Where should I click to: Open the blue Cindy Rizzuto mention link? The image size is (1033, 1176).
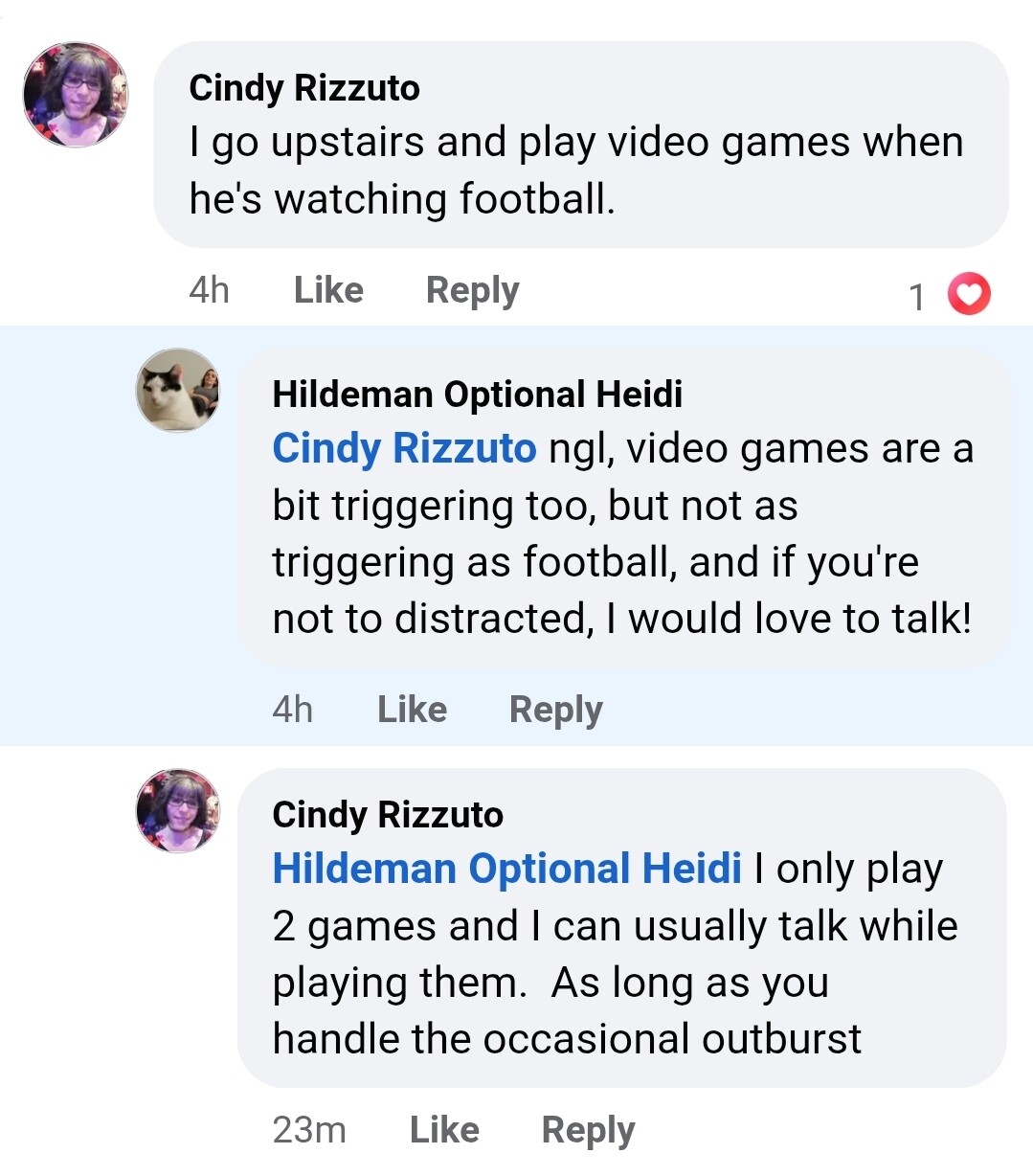pyautogui.click(x=404, y=448)
